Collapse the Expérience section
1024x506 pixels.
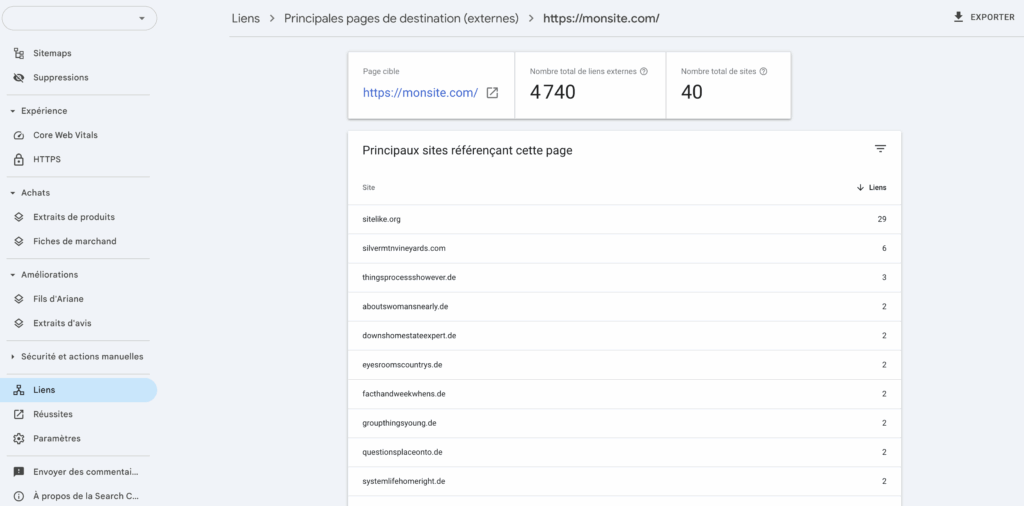coord(13,111)
